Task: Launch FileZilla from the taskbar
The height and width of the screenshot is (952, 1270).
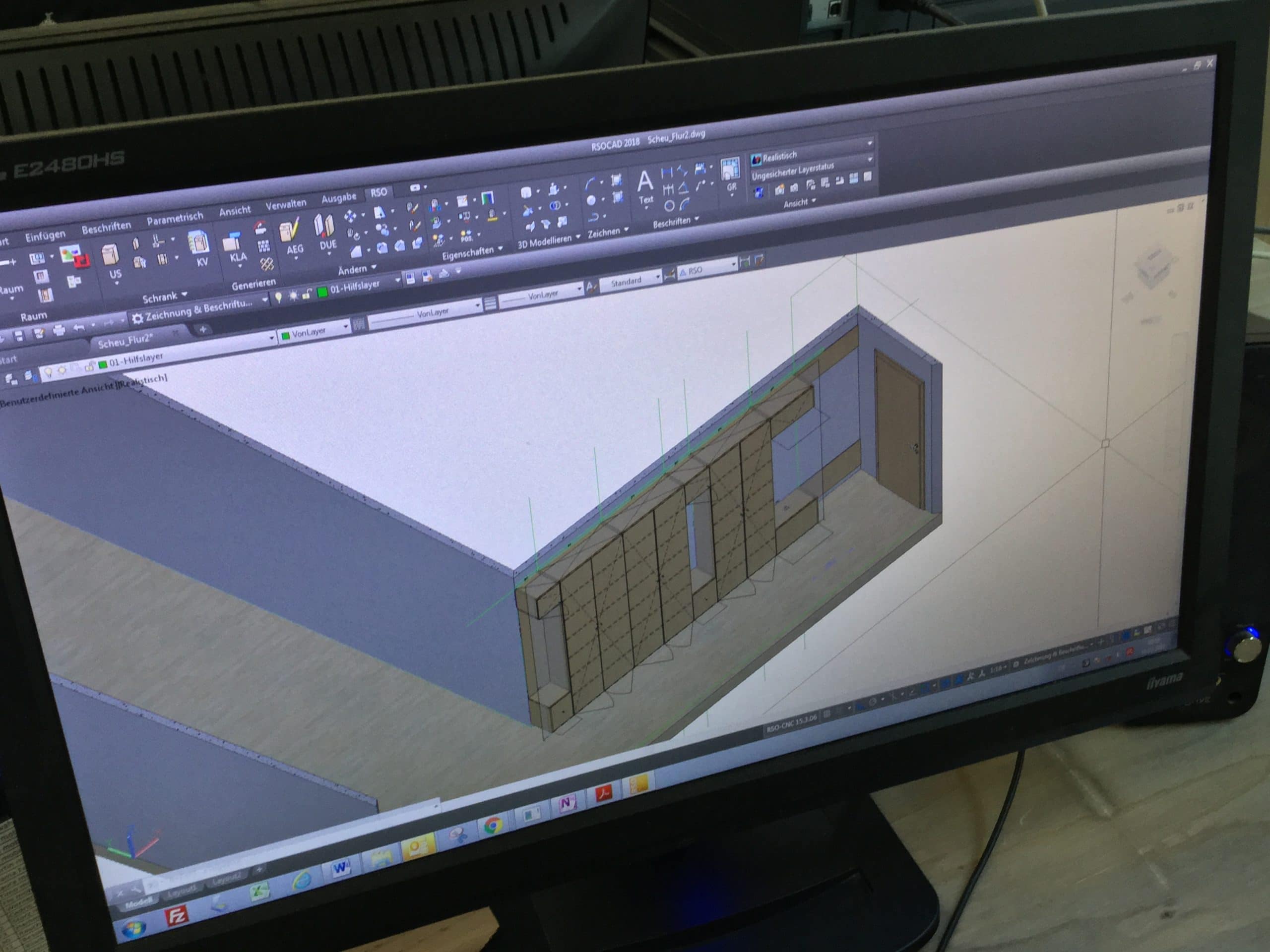Action: point(176,916)
